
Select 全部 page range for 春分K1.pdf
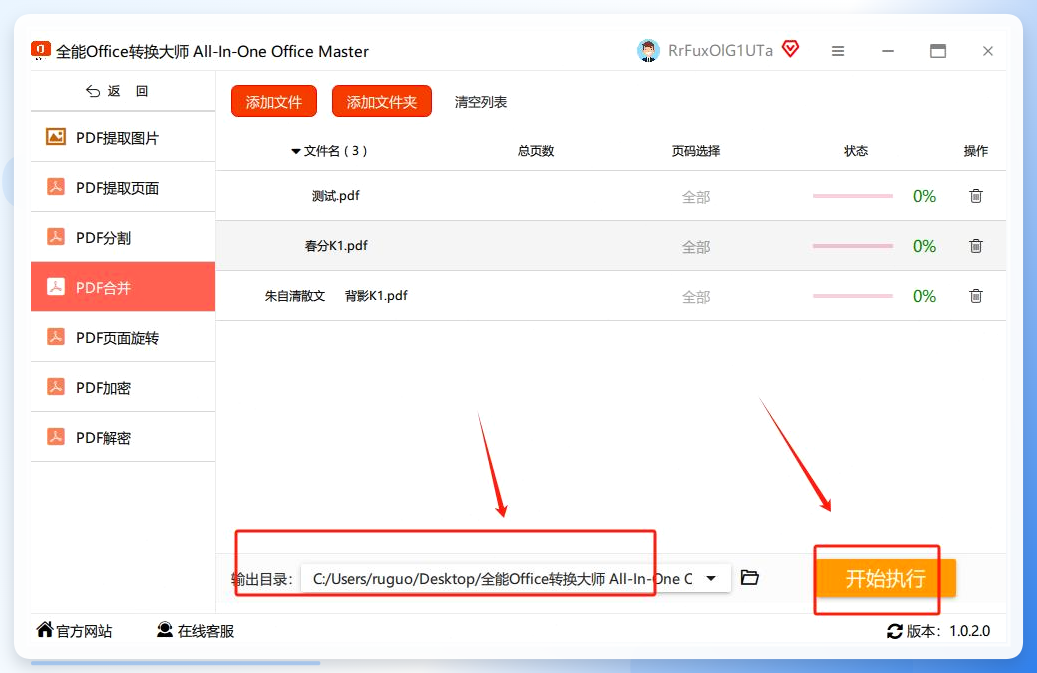(696, 247)
